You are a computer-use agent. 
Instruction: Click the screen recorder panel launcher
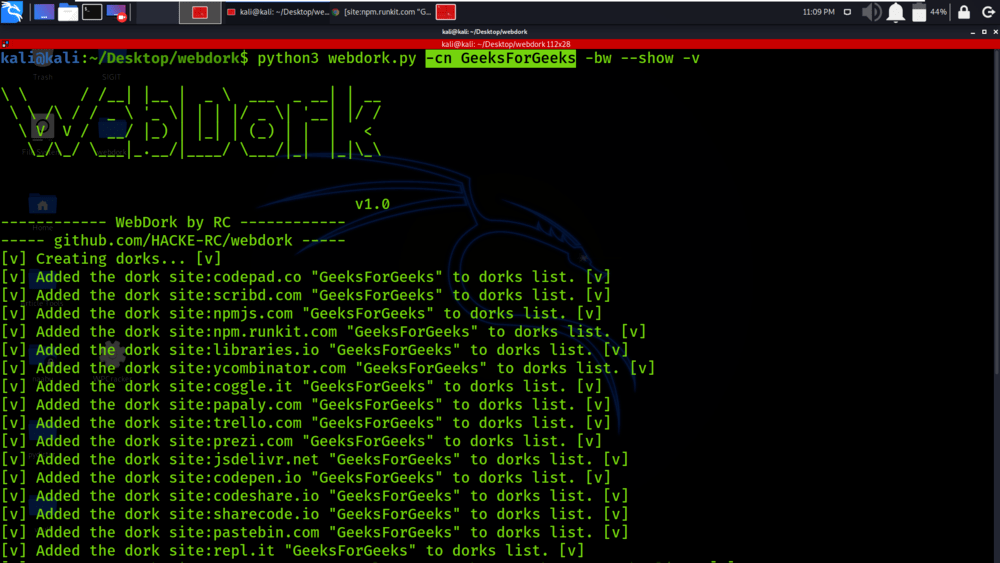pyautogui.click(x=116, y=12)
